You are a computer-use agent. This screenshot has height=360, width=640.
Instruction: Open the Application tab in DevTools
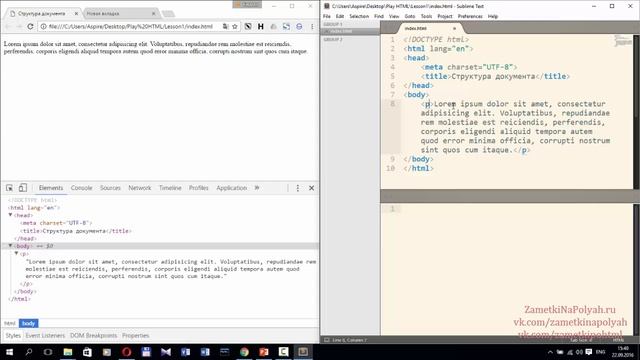tap(231, 188)
